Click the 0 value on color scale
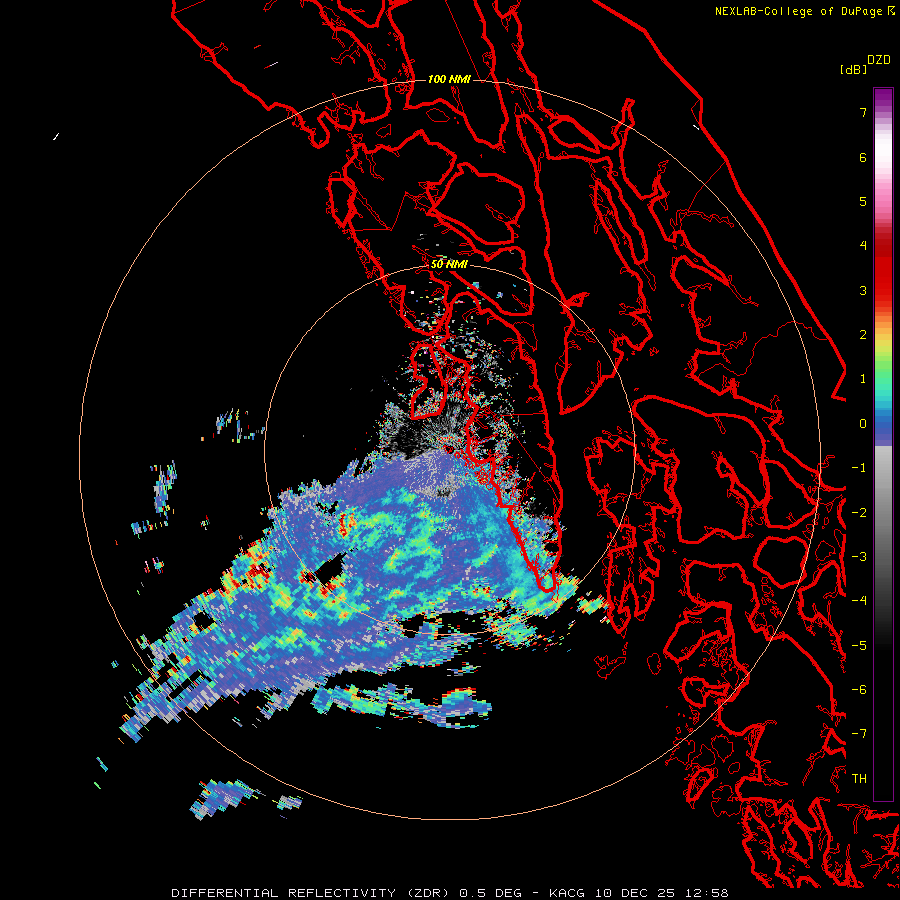The width and height of the screenshot is (900, 900). [x=863, y=424]
